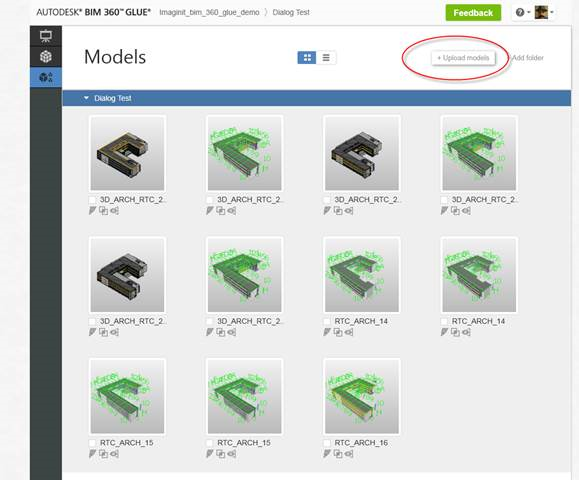Open the right RTC_ARCH_15 thumbnail

244,396
